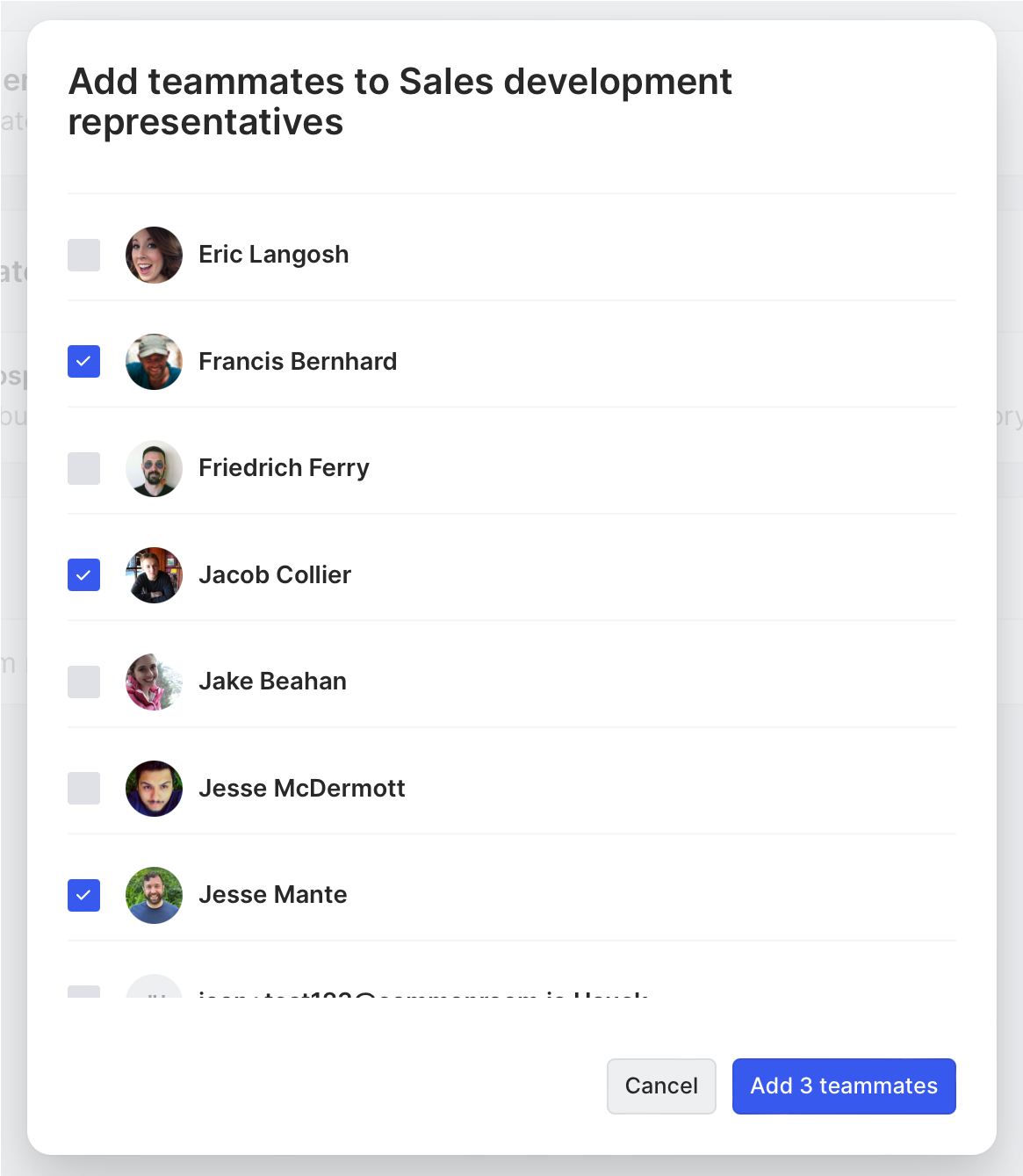Uncheck Francis Bernhard's checkbox
Viewport: 1023px width, 1176px height.
(83, 361)
